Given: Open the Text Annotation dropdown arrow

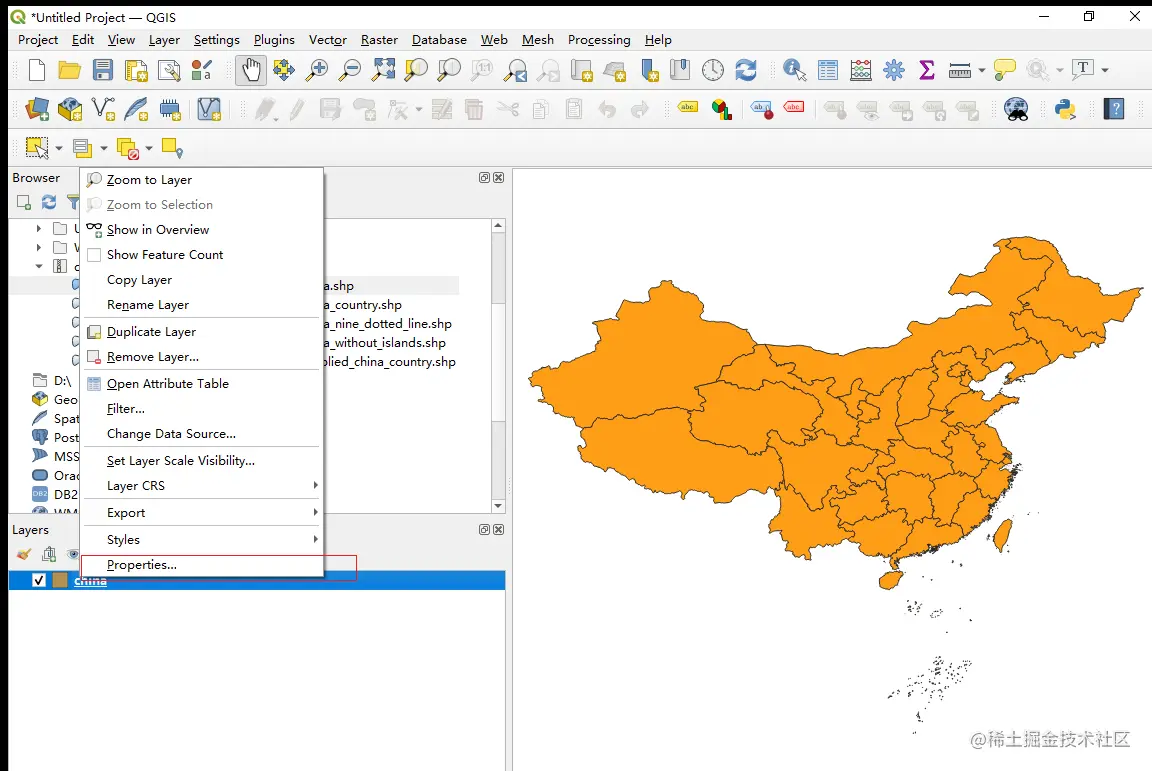Looking at the screenshot, I should tap(1104, 71).
